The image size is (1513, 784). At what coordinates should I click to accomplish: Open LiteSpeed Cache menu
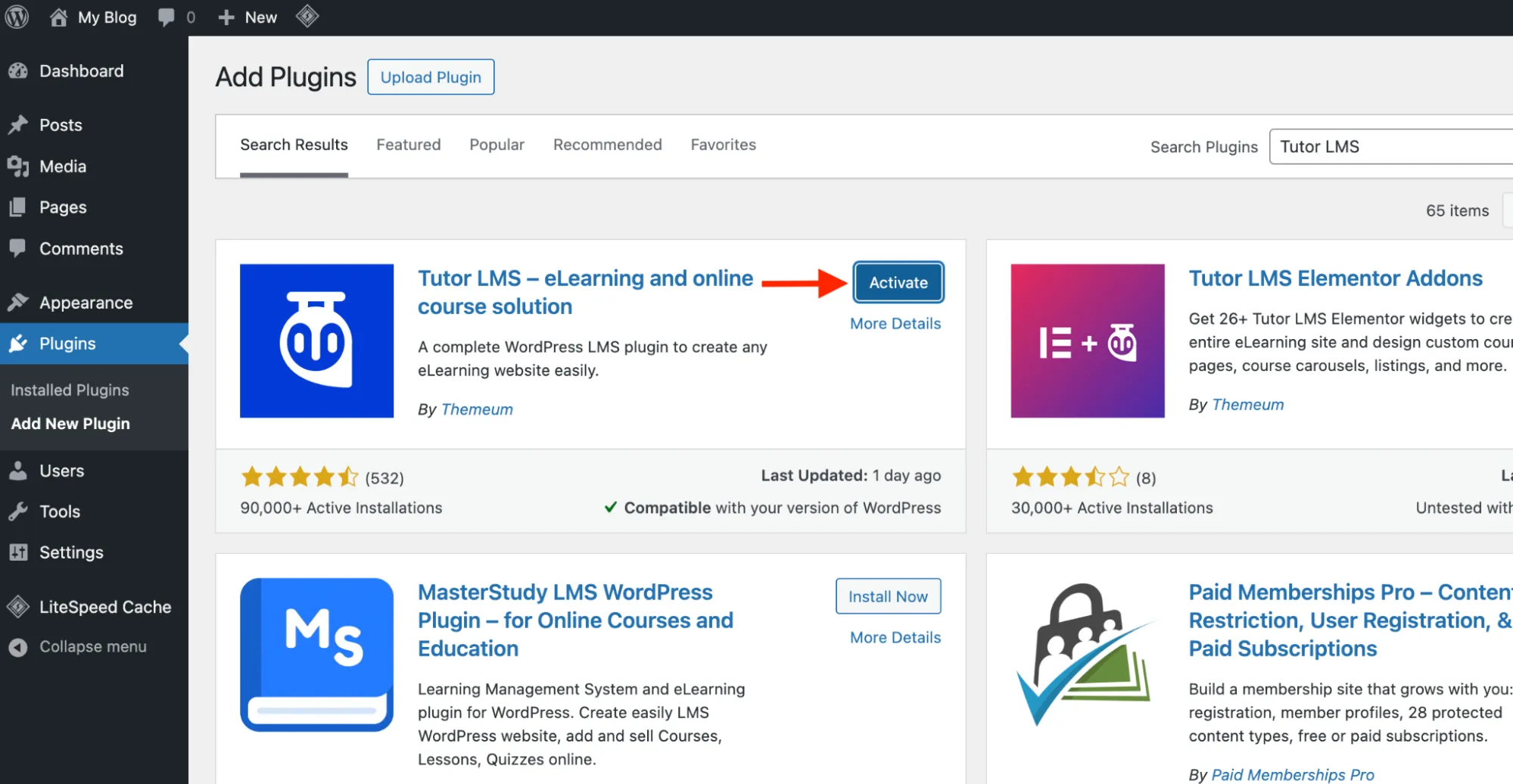(105, 607)
